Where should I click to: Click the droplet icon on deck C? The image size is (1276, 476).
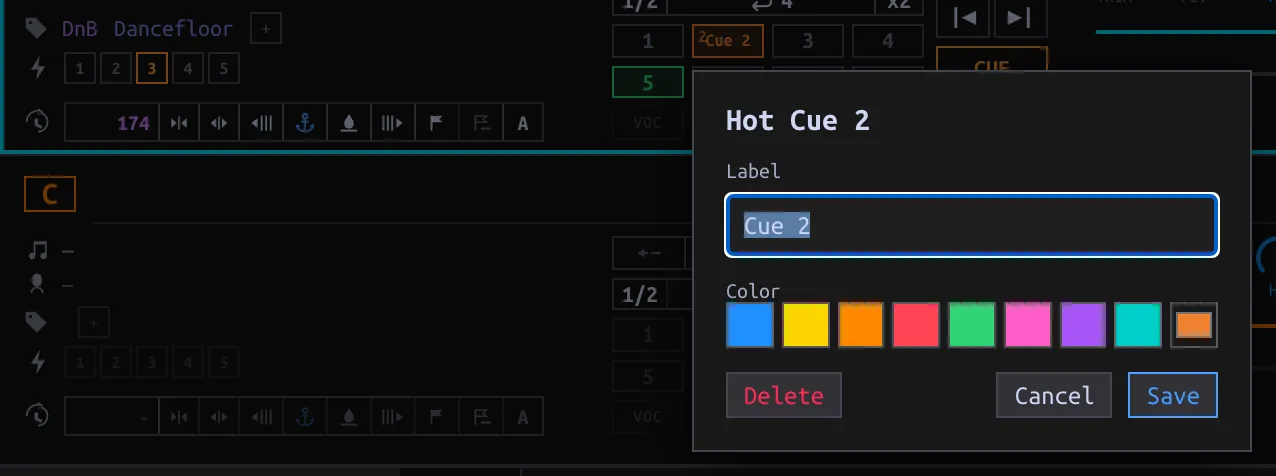pyautogui.click(x=348, y=416)
